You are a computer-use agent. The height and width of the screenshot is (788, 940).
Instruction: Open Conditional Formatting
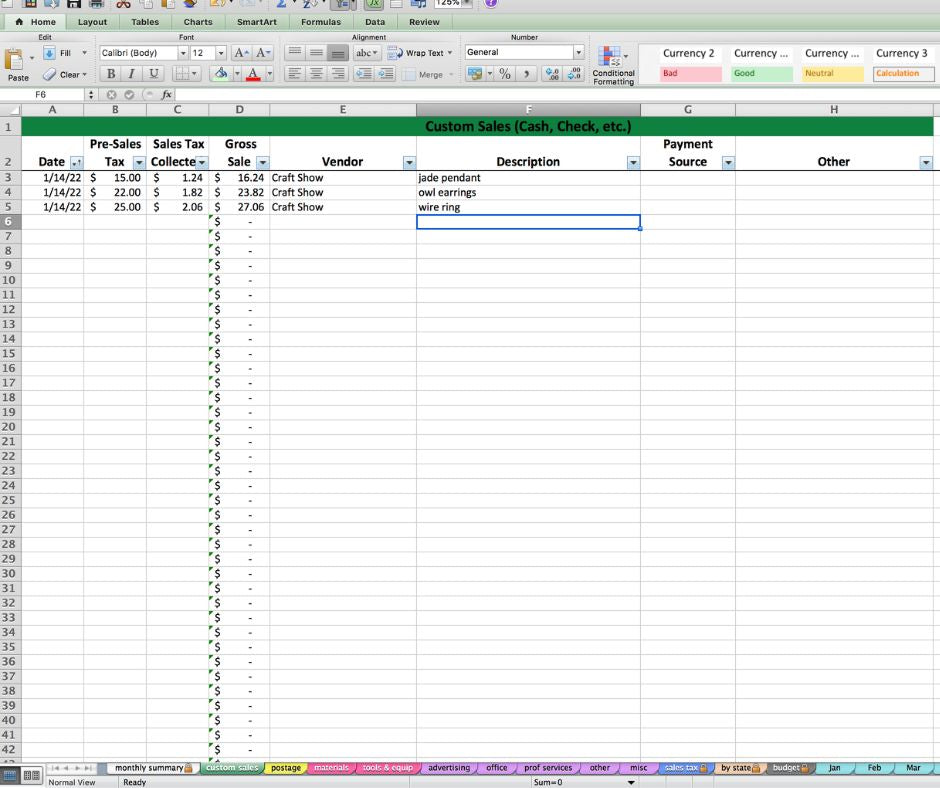[612, 65]
